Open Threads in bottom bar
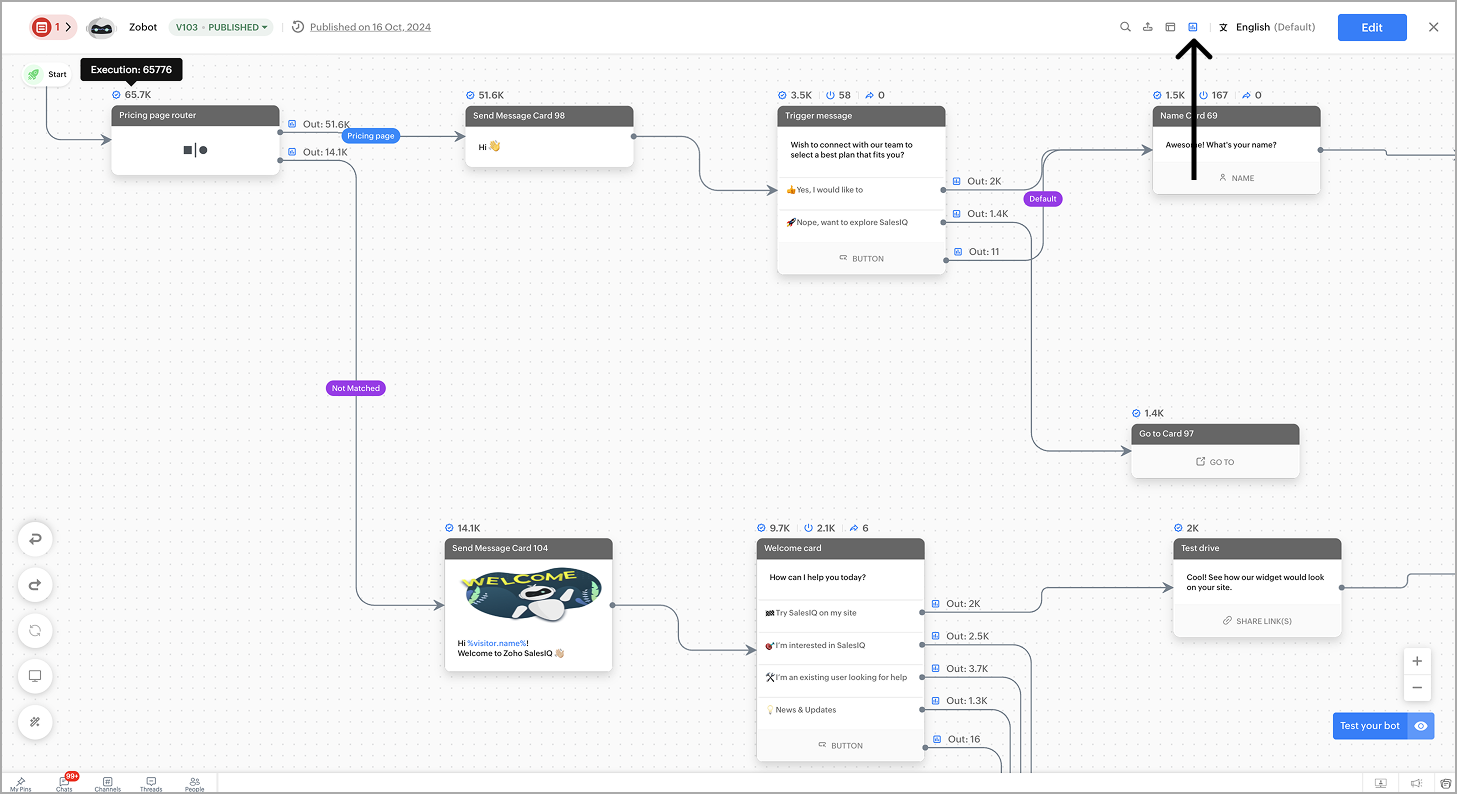The width and height of the screenshot is (1457, 794). [x=151, y=784]
